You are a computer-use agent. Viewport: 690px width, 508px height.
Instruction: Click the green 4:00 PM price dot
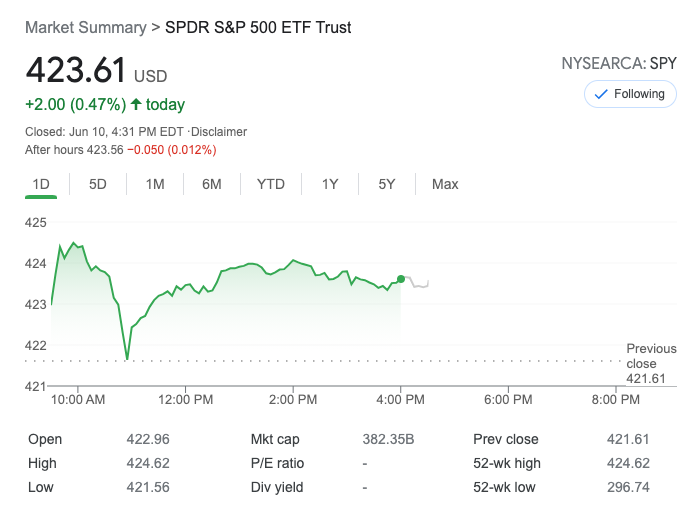[401, 279]
